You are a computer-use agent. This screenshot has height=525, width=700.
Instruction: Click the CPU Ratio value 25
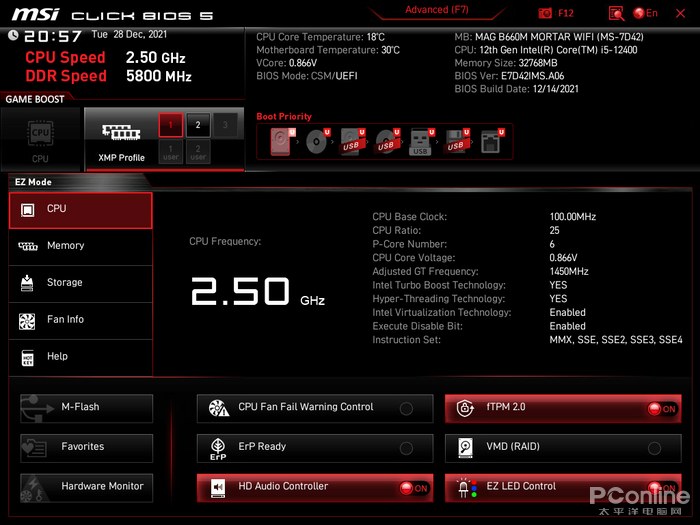coord(554,230)
